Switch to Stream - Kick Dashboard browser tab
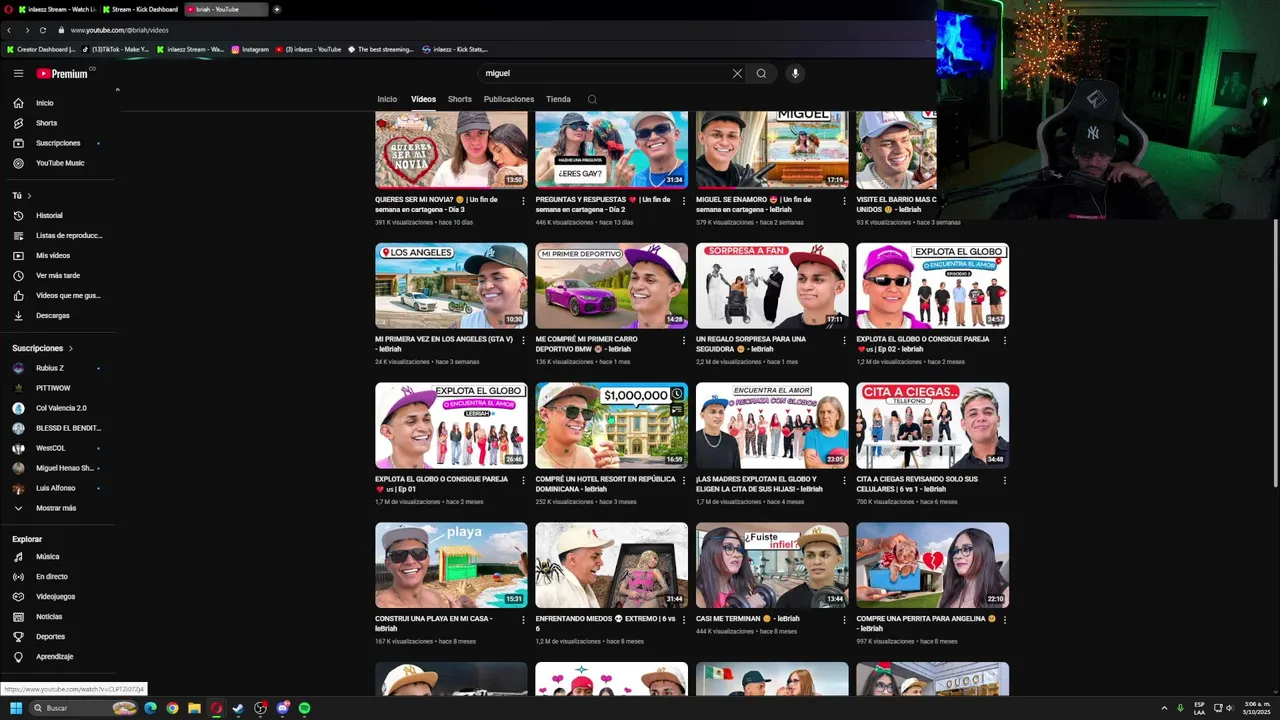The image size is (1280, 720). (x=141, y=9)
